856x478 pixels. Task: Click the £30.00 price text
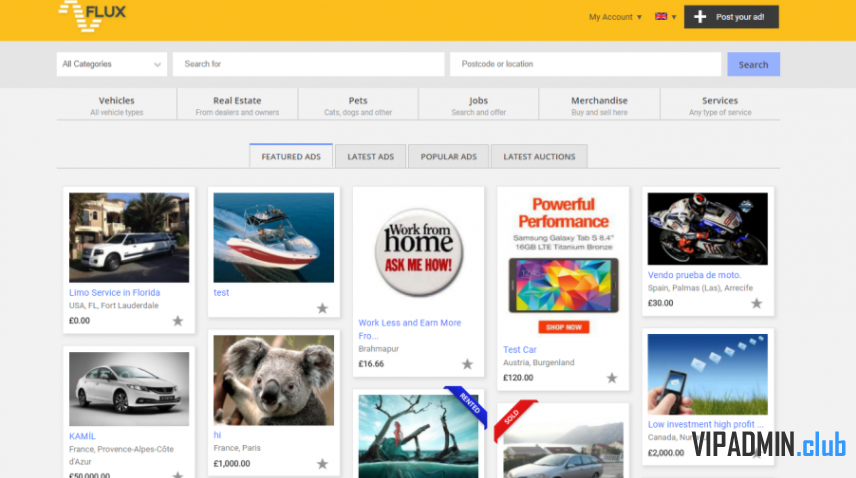point(661,303)
